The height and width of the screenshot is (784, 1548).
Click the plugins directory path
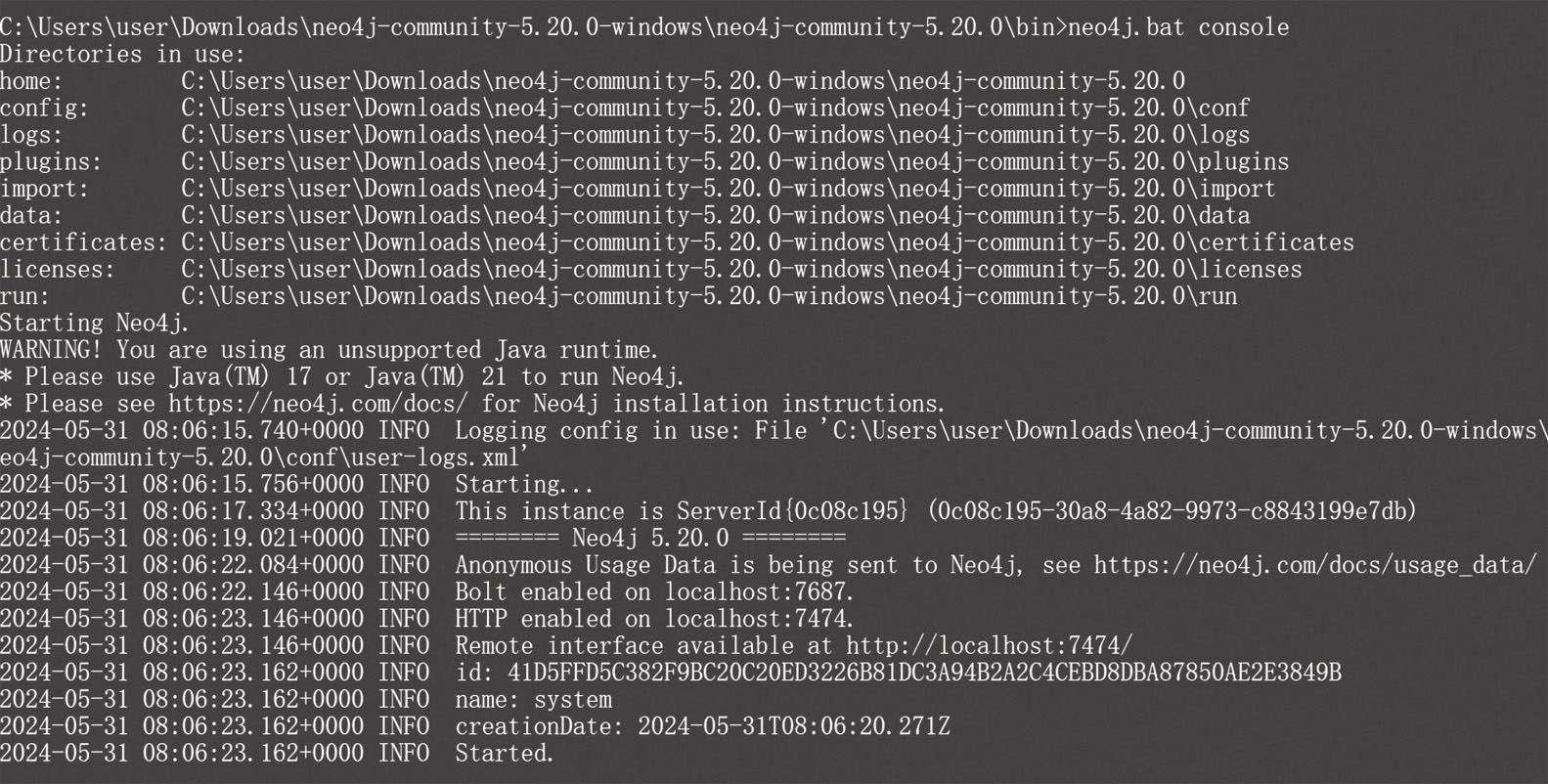[734, 161]
